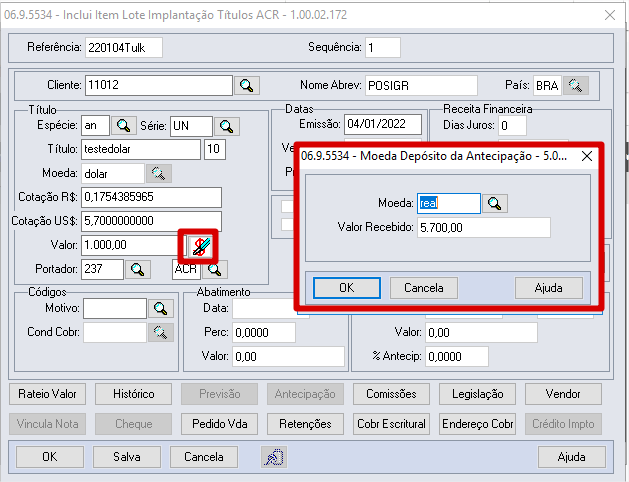Click the Valor Recebido field
Viewport: 629px width, 482px height.
483,228
